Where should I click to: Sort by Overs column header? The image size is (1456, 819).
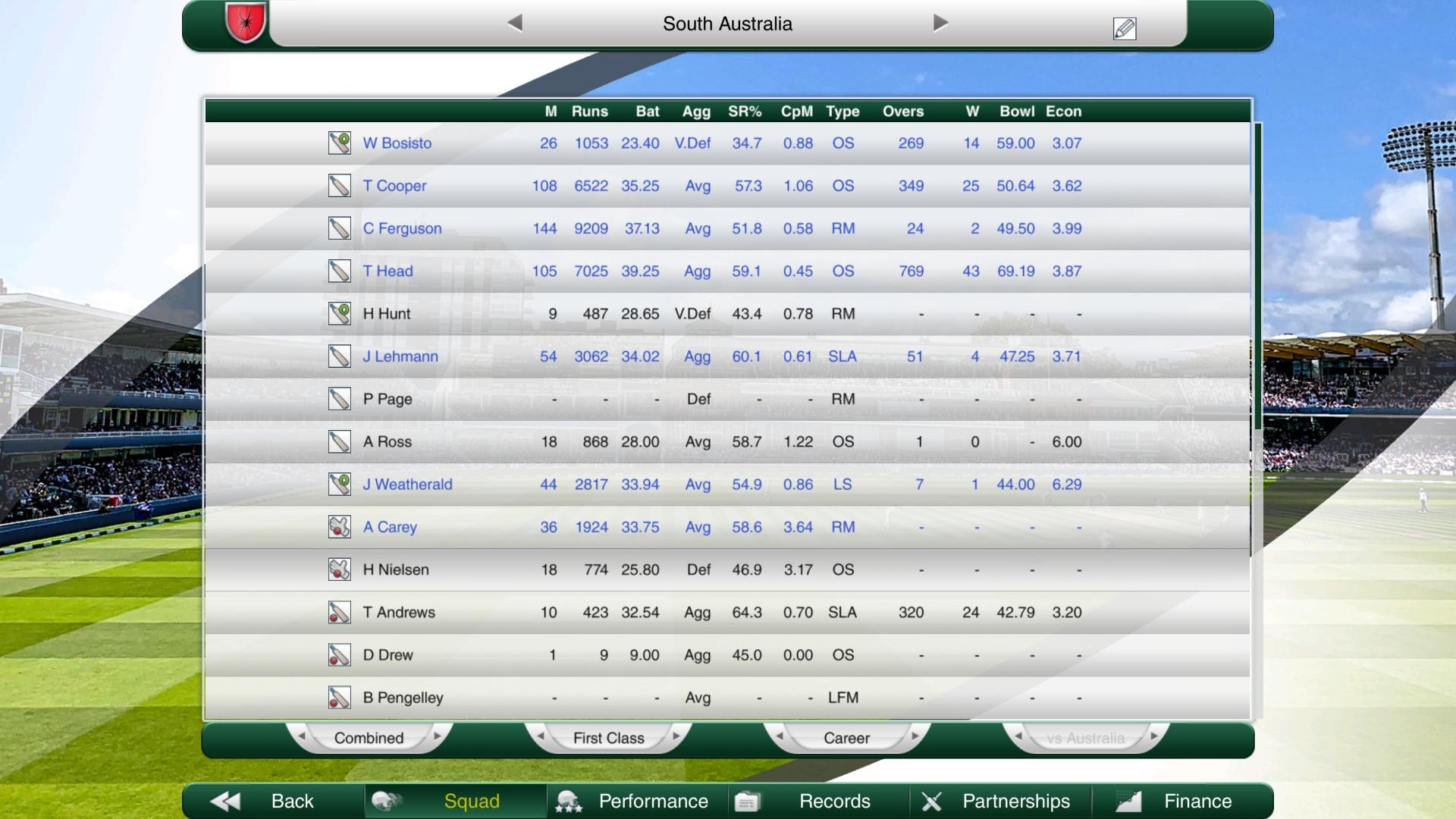point(903,111)
